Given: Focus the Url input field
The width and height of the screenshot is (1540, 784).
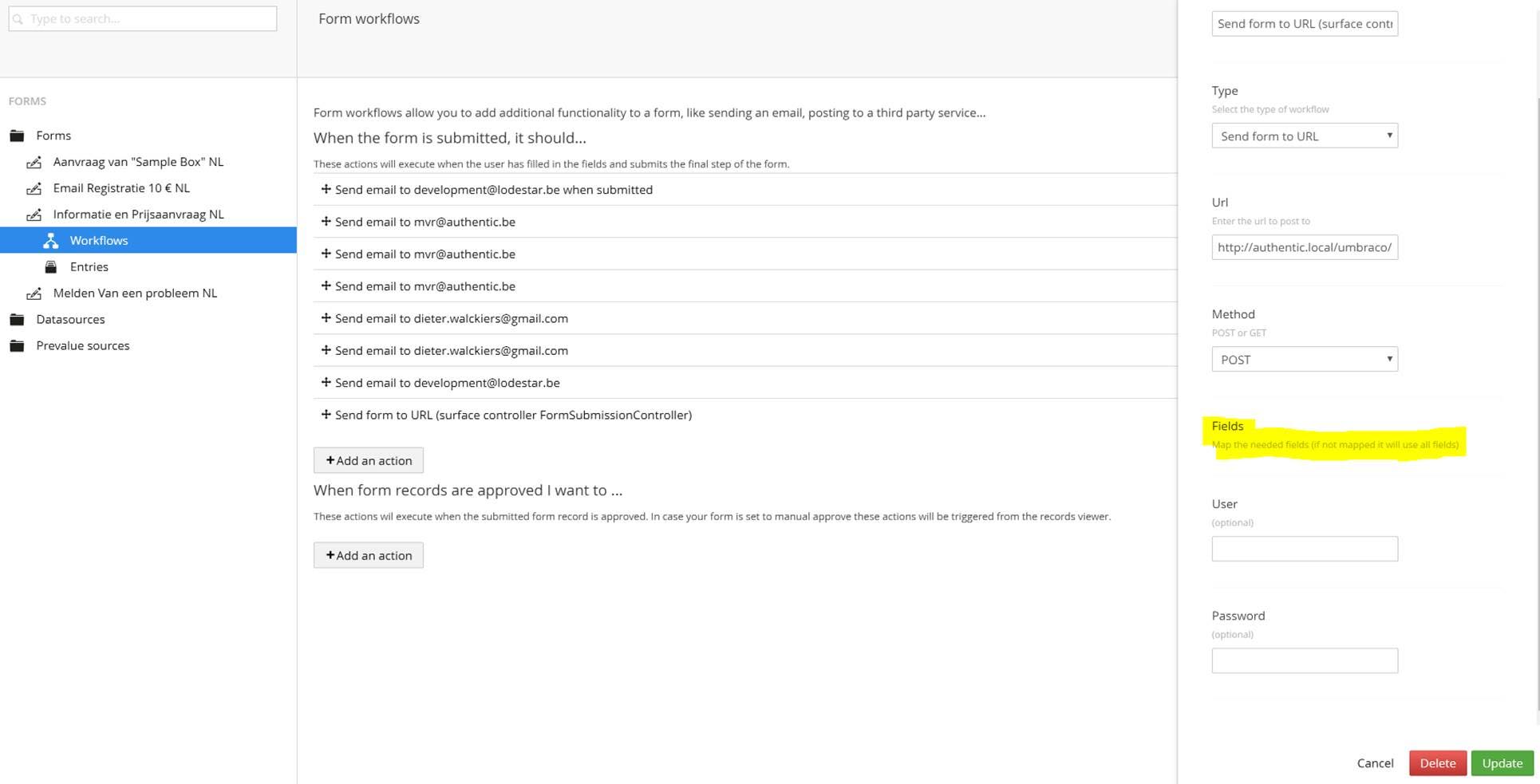Looking at the screenshot, I should click(x=1305, y=247).
